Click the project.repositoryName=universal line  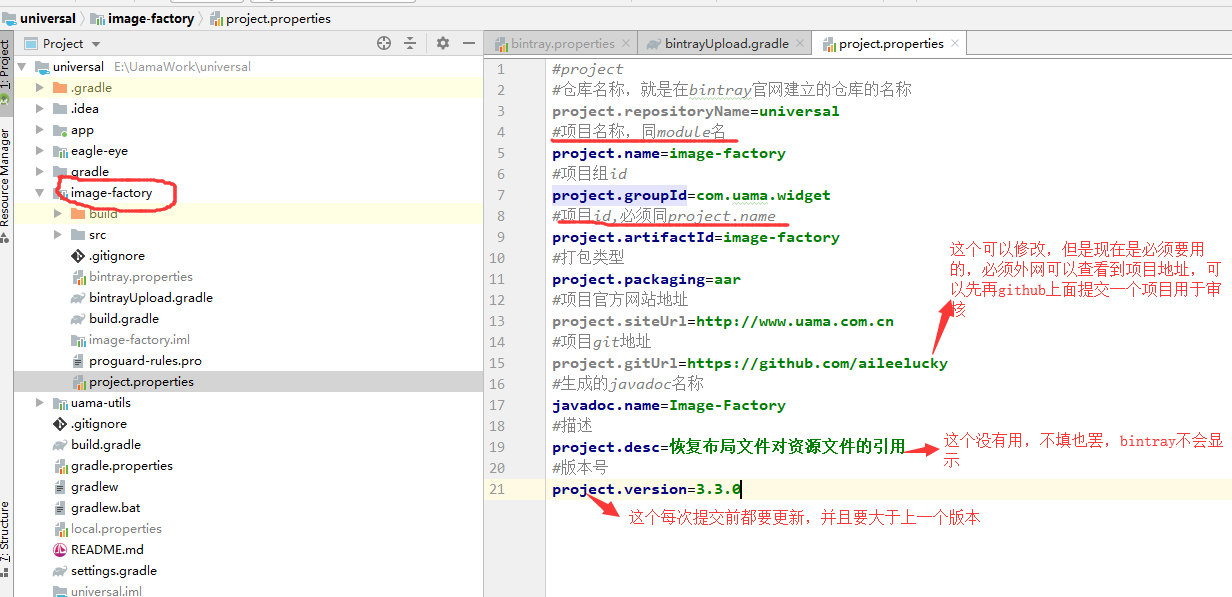click(696, 111)
